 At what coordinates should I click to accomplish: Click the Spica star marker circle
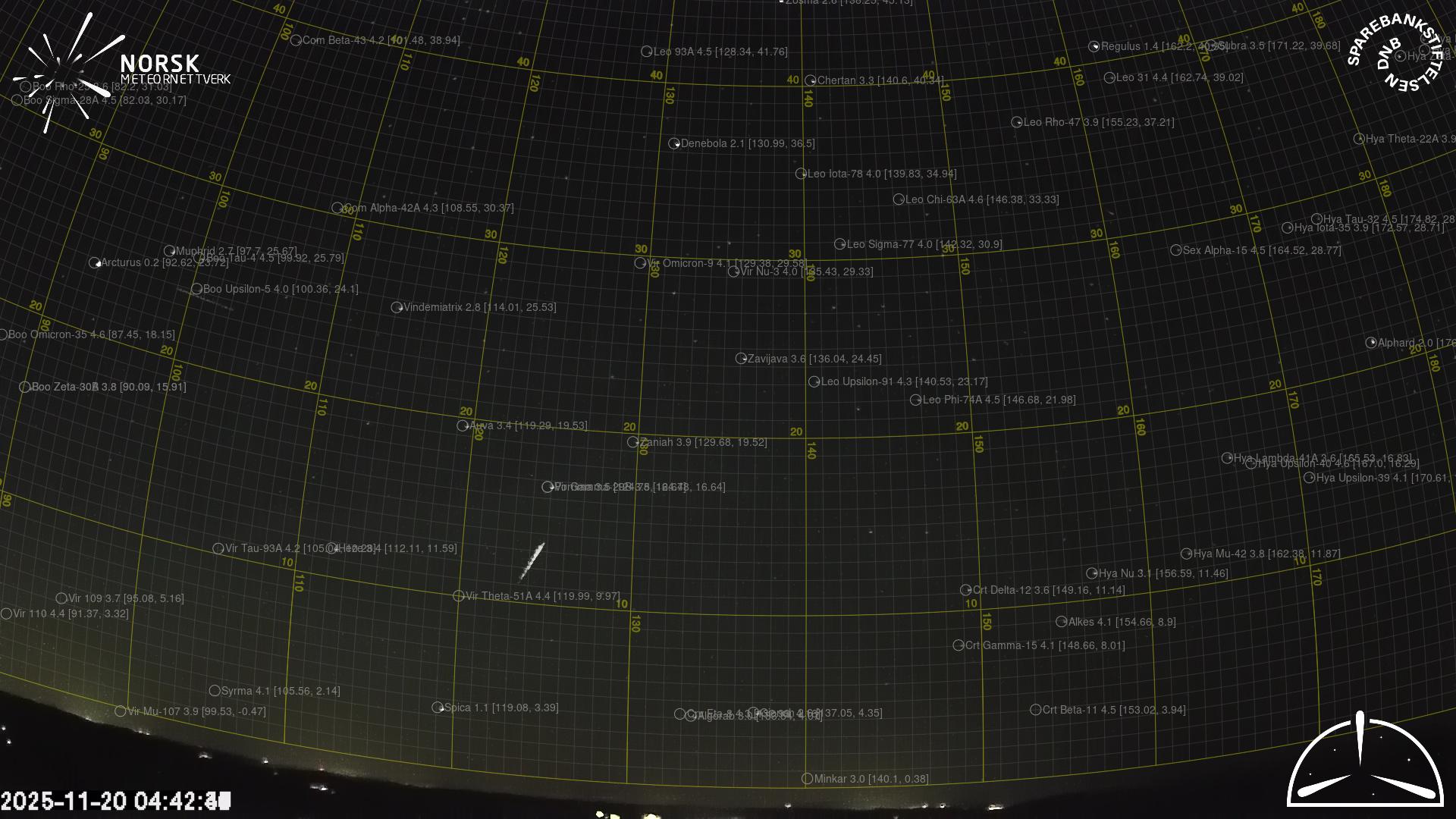pos(438,708)
